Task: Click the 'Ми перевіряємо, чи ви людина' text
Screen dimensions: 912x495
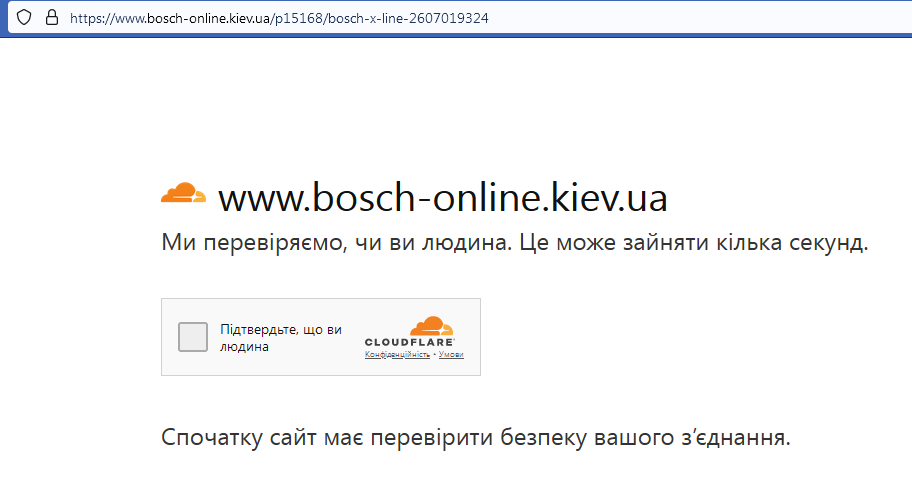Action: (515, 242)
